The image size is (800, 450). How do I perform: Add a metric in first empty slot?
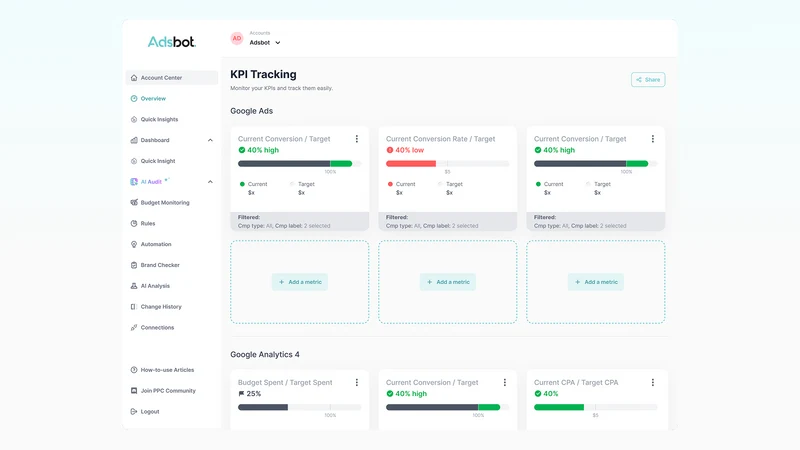[x=299, y=282]
